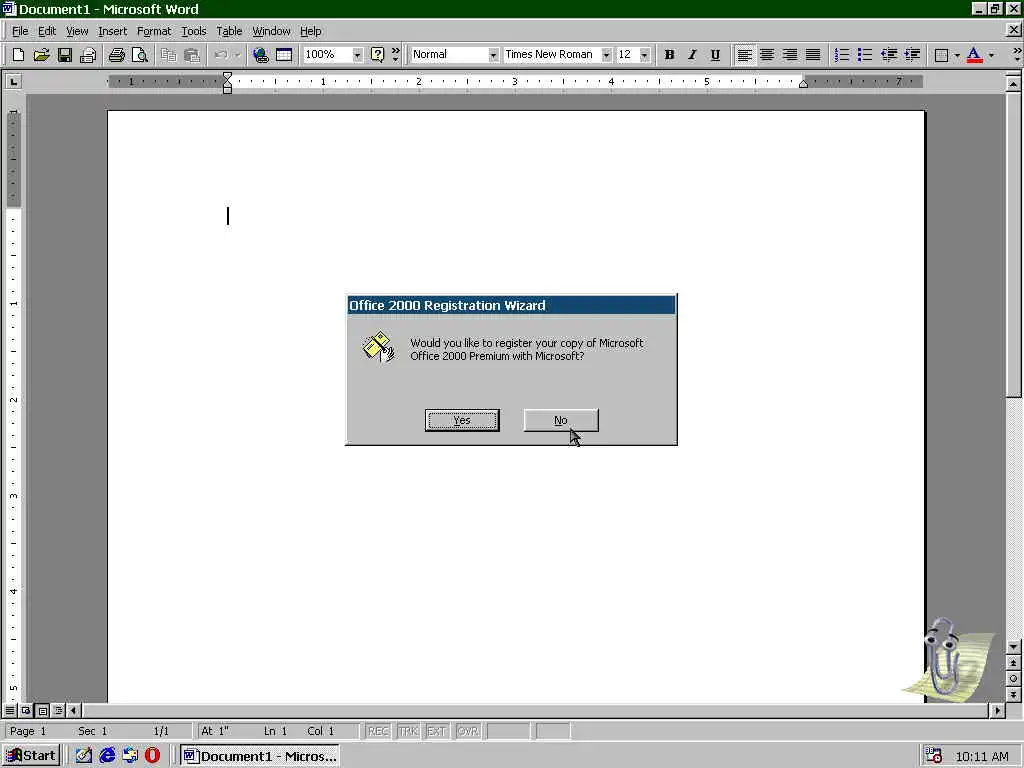Screen dimensions: 1024x768
Task: Toggle REC macro recording indicator
Action: tap(378, 731)
